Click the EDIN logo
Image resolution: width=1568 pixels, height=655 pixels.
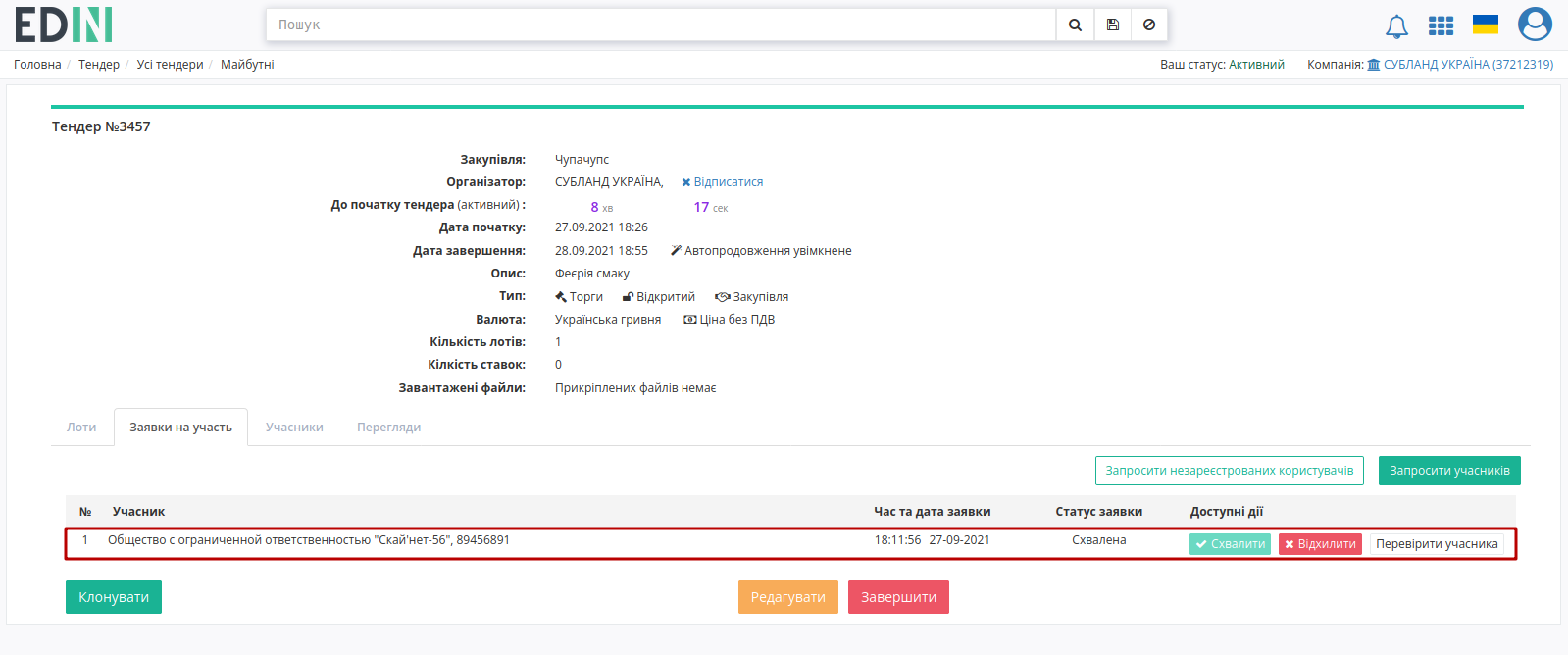tap(64, 25)
